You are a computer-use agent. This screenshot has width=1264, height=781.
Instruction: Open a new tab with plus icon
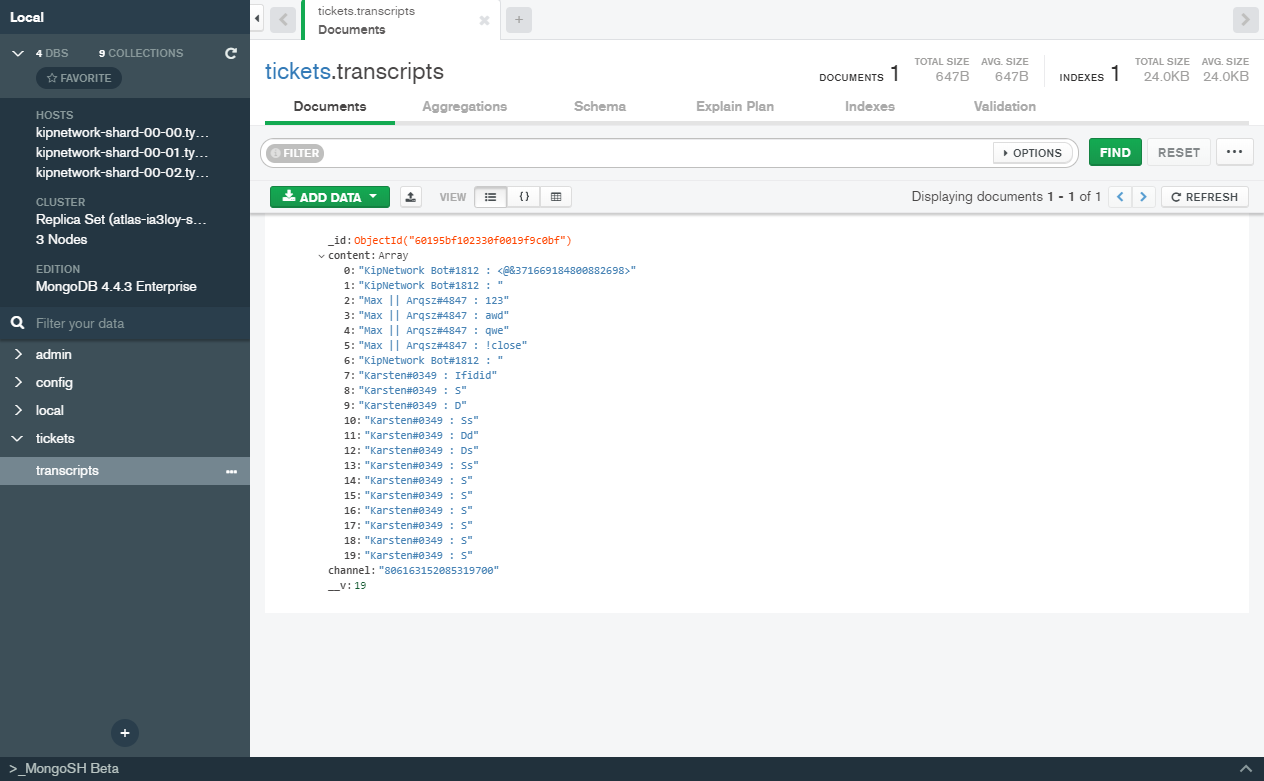[x=518, y=20]
